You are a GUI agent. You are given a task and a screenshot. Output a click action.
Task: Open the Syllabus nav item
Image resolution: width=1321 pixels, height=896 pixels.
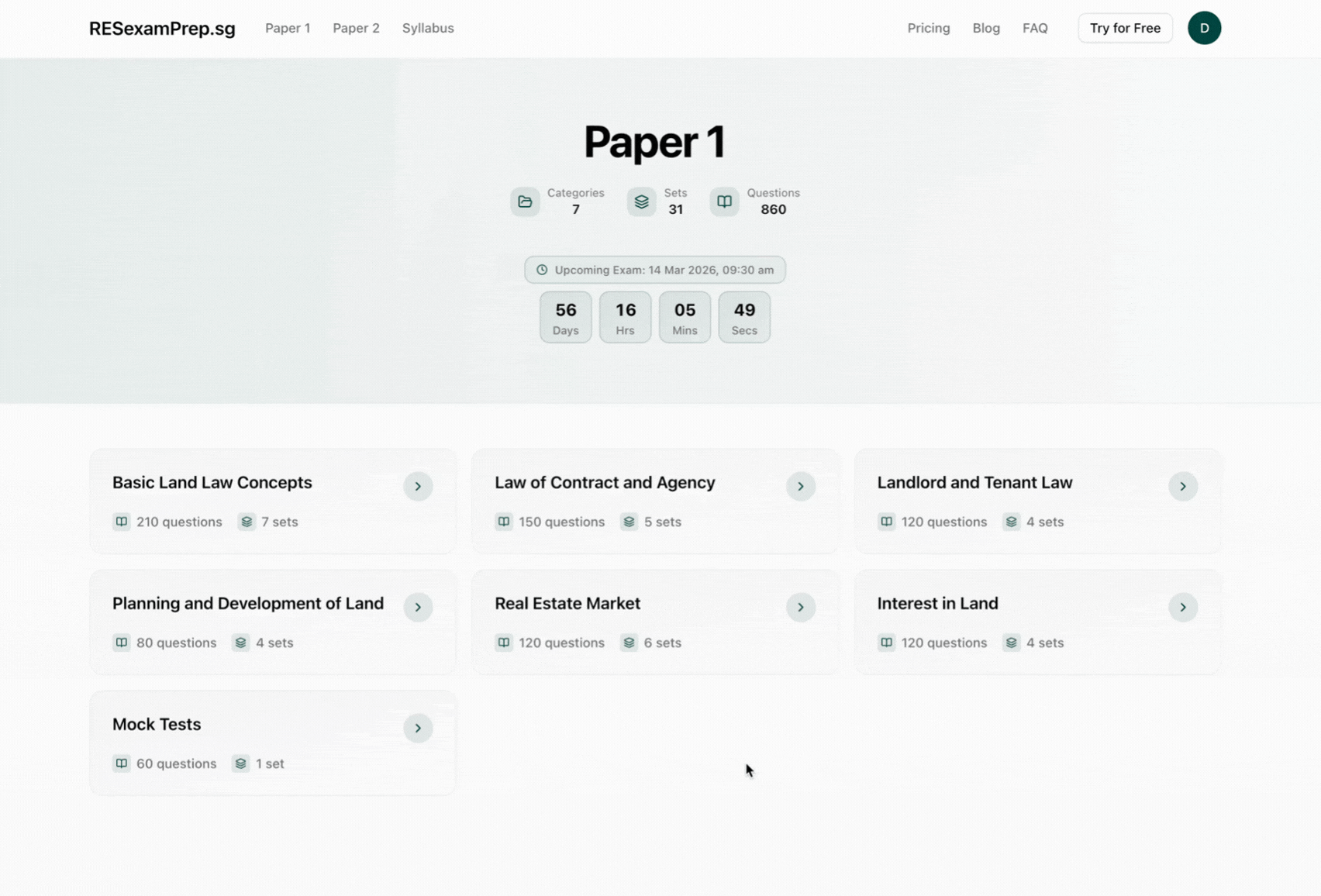click(x=427, y=28)
